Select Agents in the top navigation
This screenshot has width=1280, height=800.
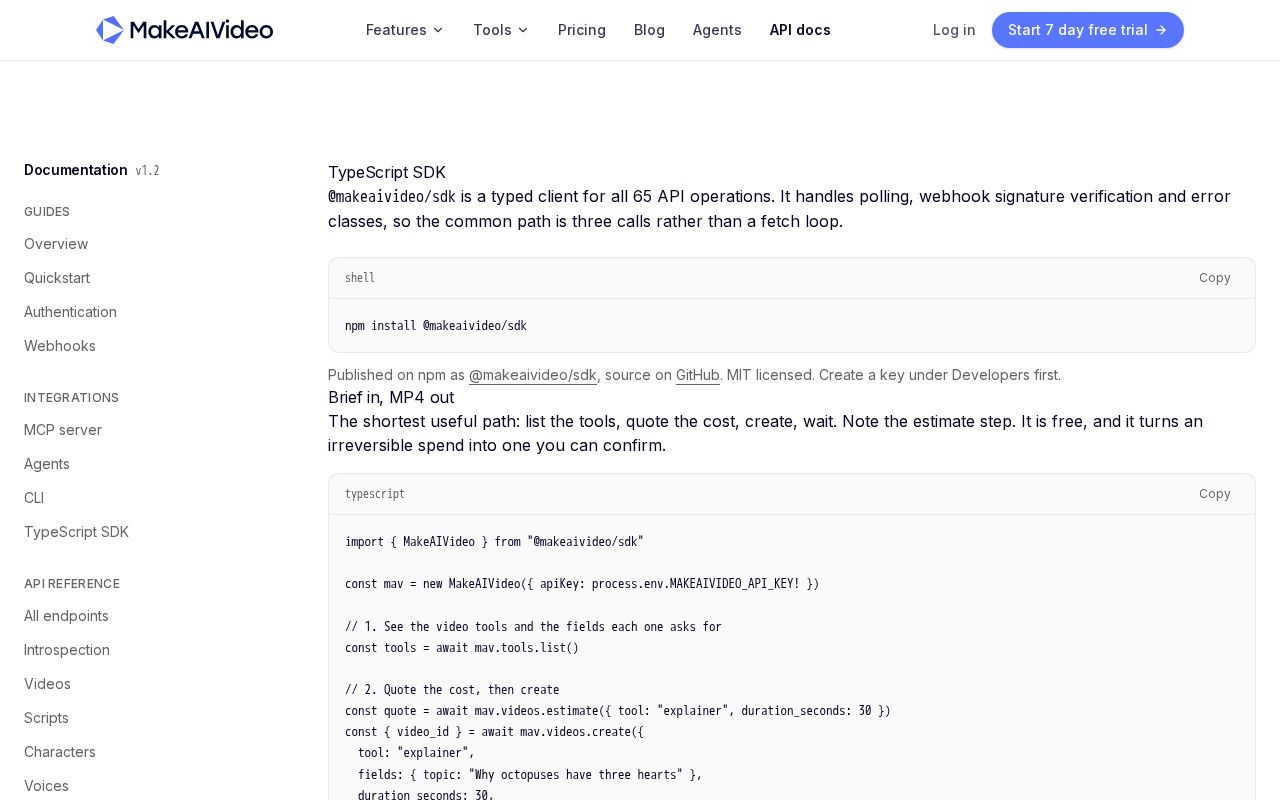point(717,30)
